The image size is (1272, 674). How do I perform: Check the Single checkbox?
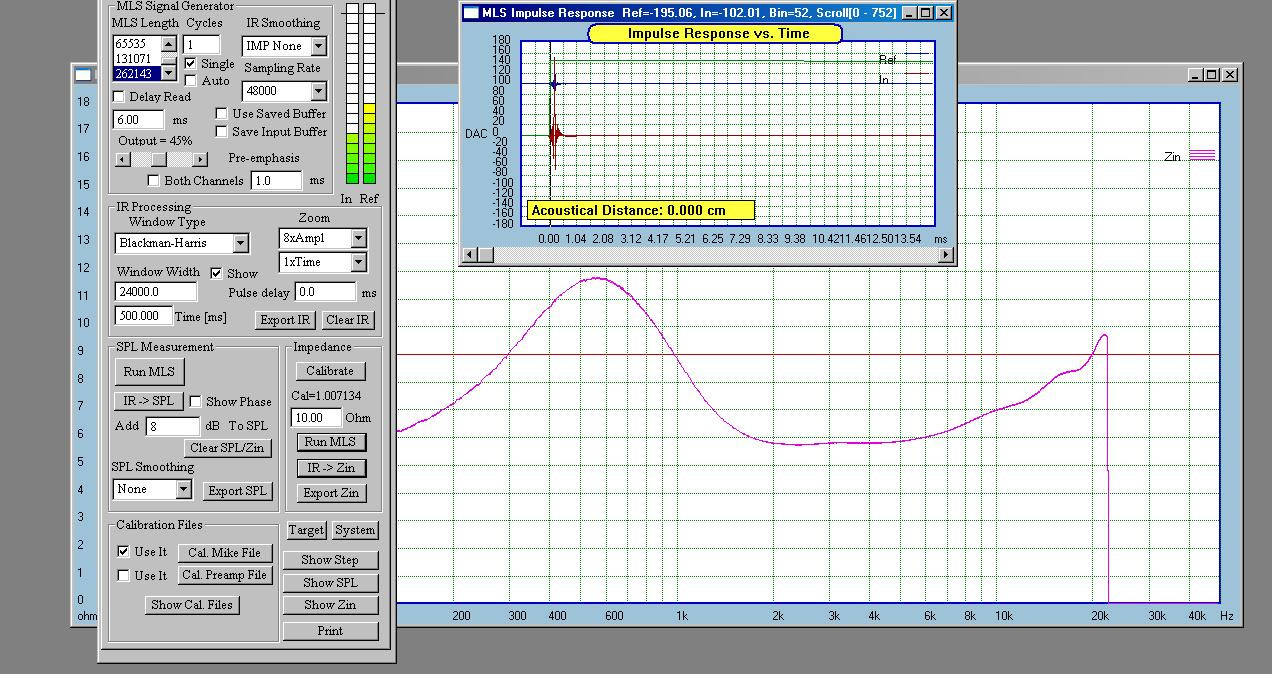click(x=191, y=64)
